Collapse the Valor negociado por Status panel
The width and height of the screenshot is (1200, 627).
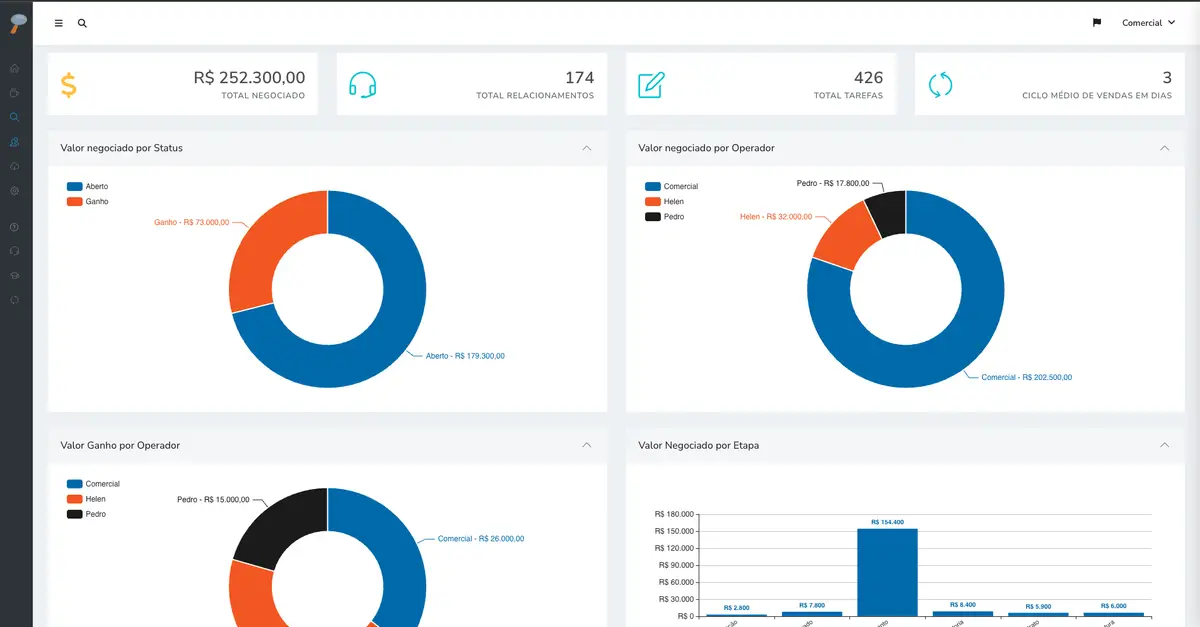tap(587, 148)
